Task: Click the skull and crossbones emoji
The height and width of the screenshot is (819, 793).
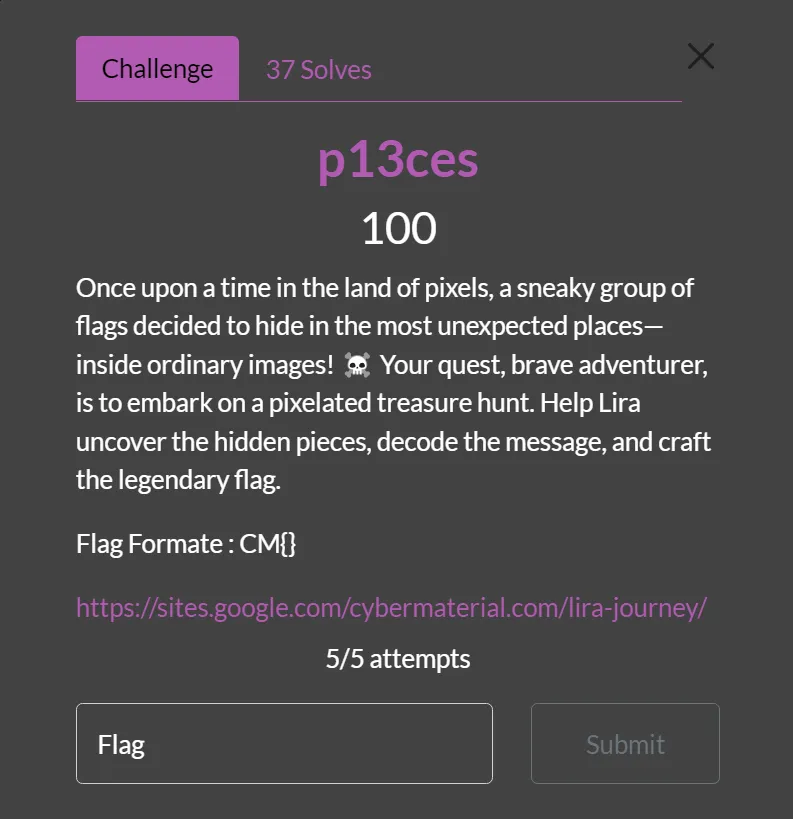Action: click(x=356, y=366)
